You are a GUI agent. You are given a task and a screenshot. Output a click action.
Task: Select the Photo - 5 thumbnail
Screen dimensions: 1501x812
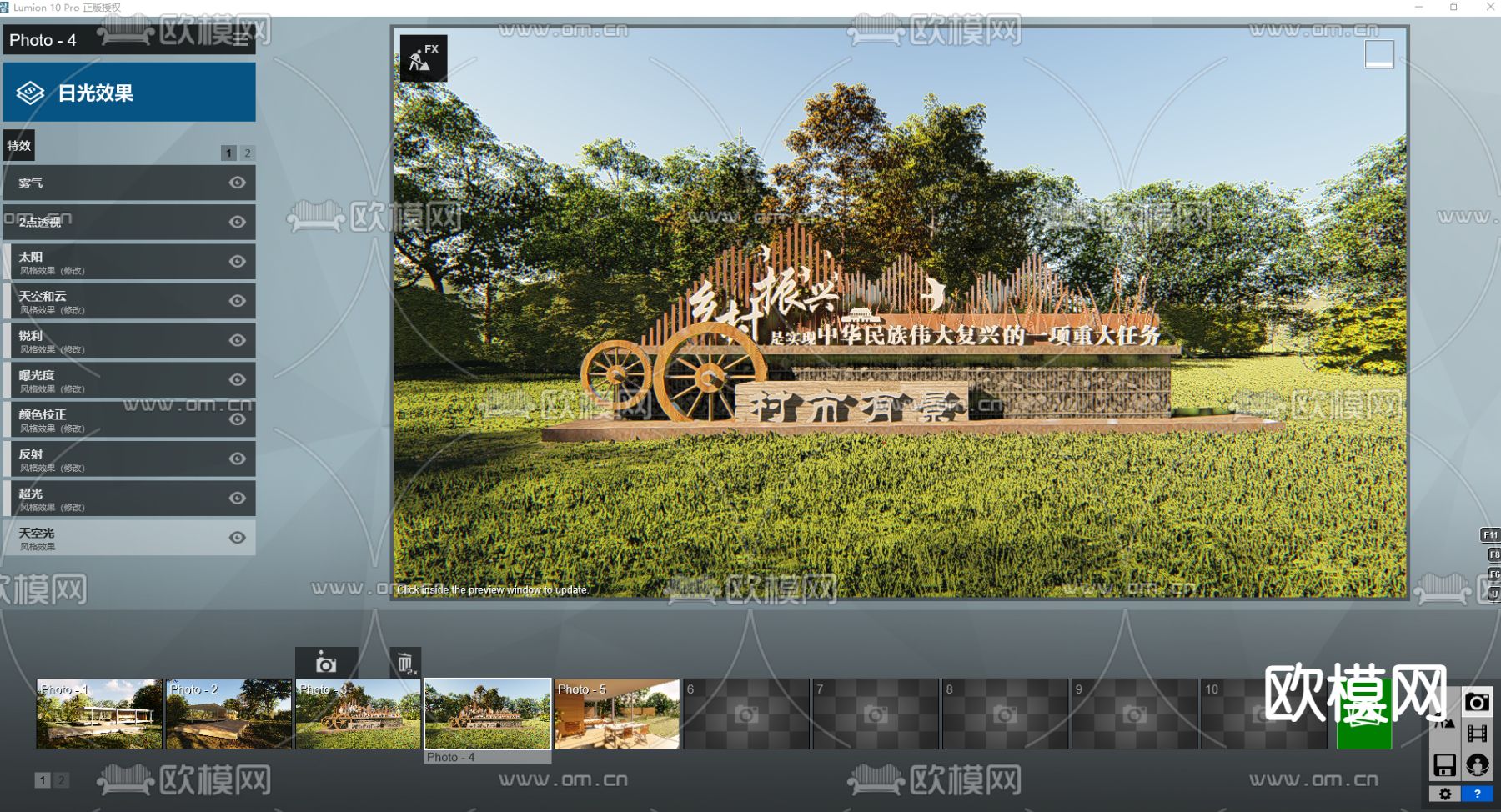[617, 714]
